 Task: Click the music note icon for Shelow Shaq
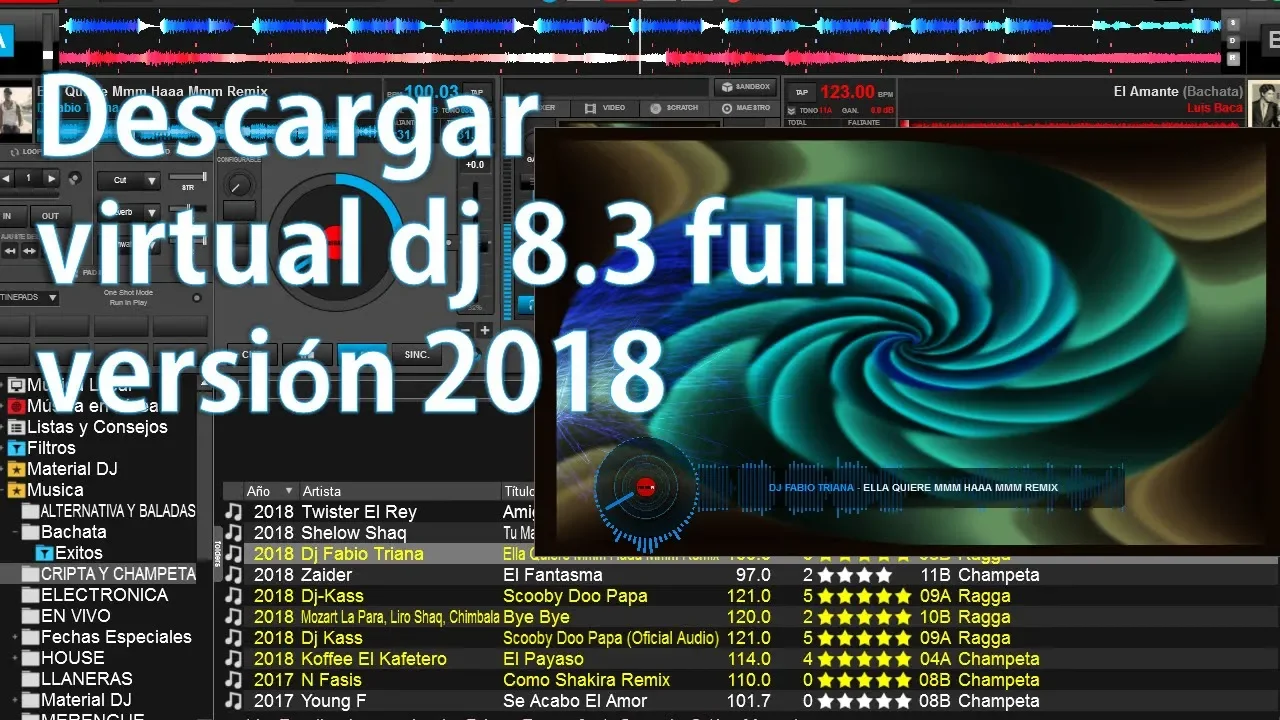(233, 533)
